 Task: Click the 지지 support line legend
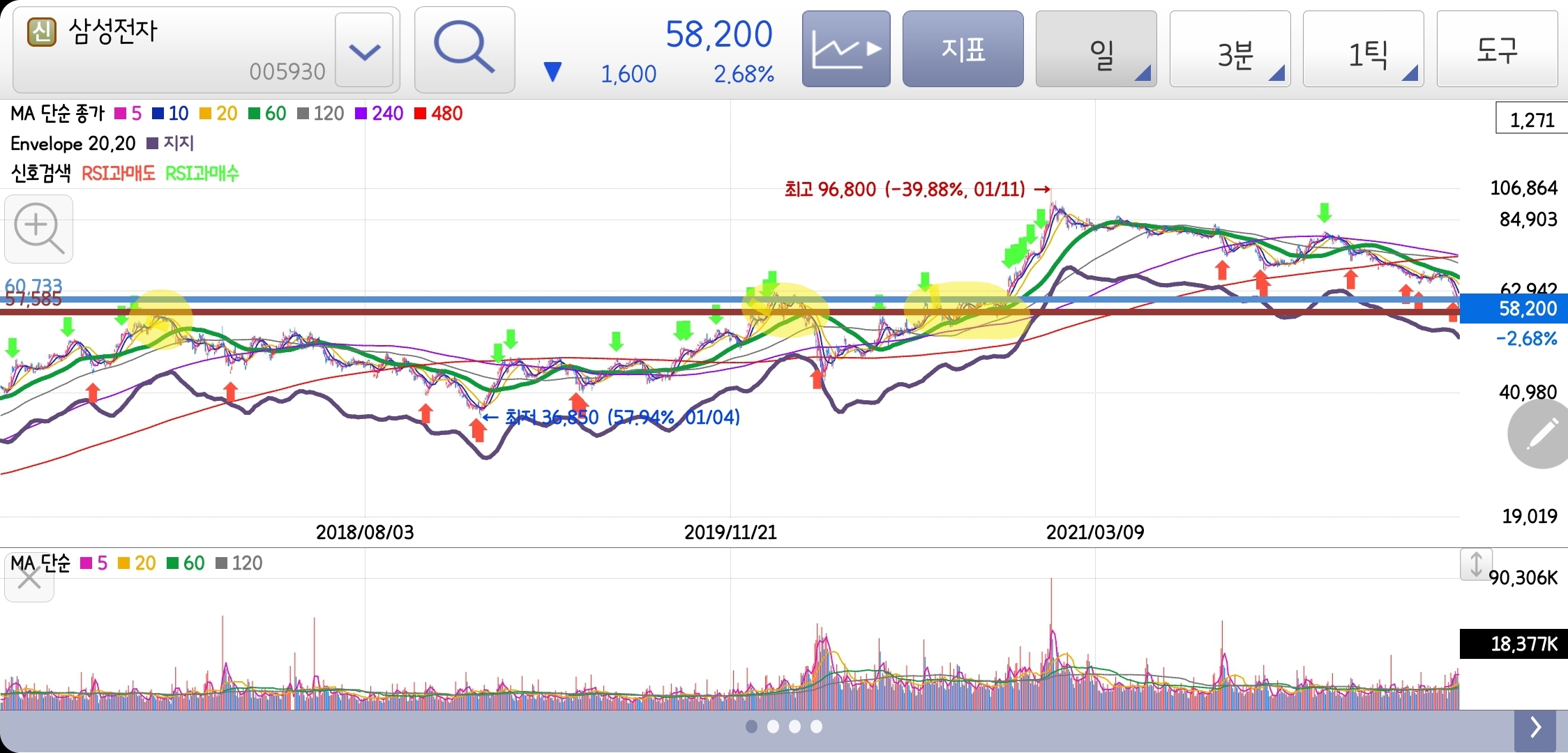point(171,144)
